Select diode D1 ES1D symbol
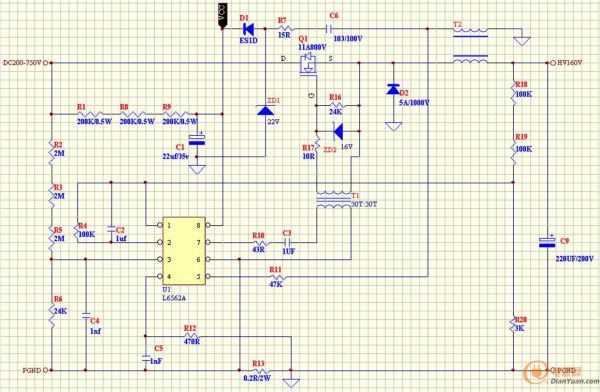This screenshot has height=392, width=600. (x=249, y=28)
